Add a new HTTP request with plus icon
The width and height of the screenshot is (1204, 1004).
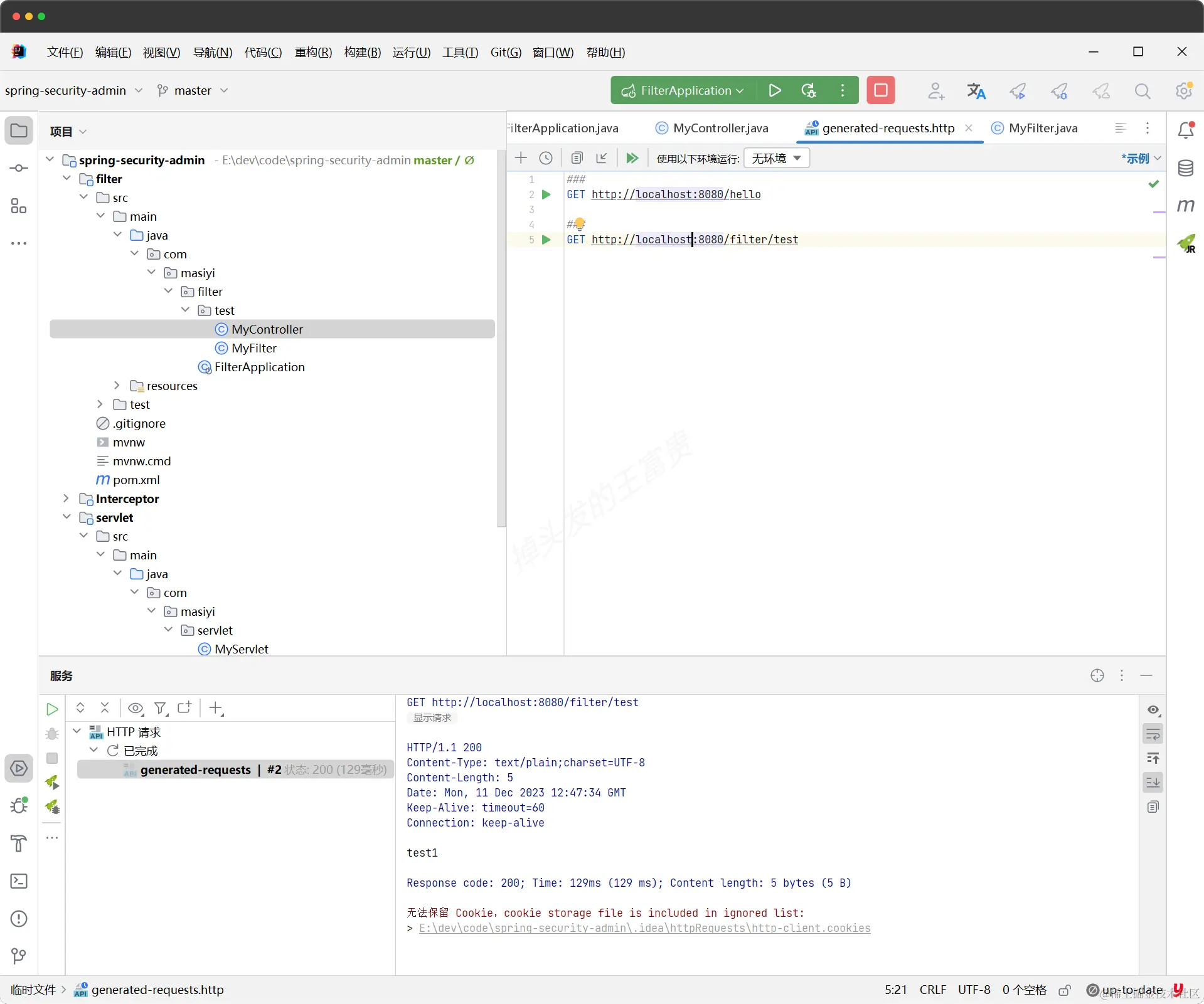coord(521,158)
